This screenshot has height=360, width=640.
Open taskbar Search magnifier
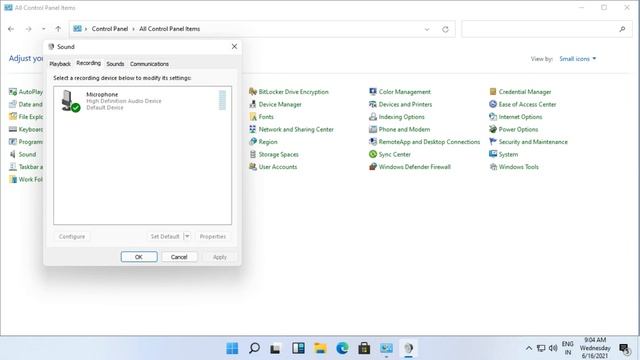[254, 348]
